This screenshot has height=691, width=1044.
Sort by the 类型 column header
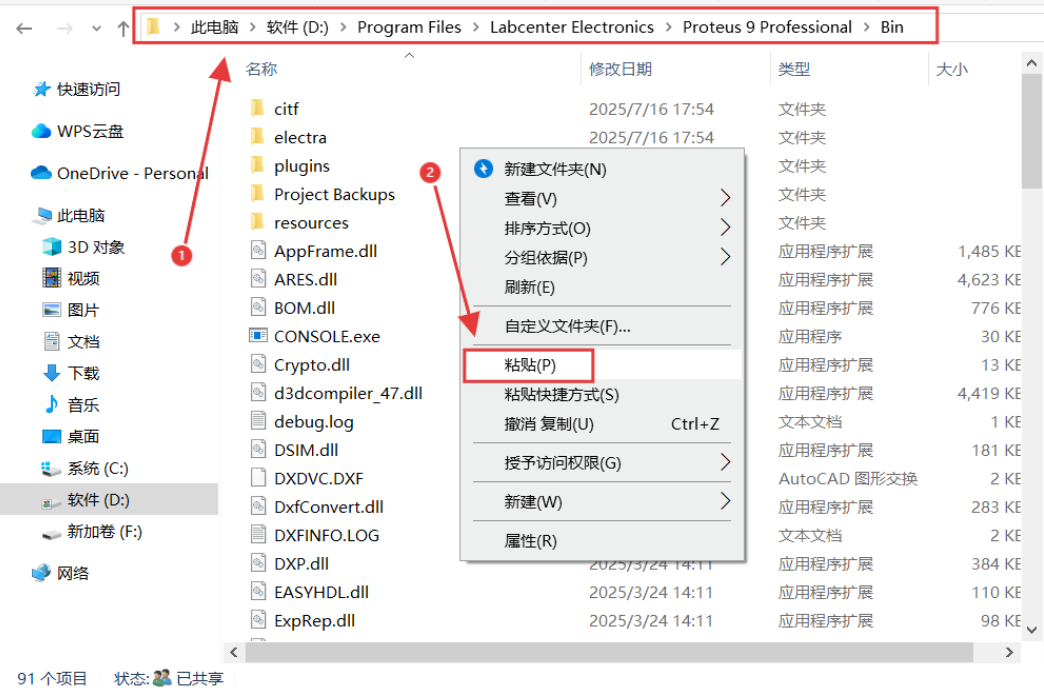click(x=794, y=69)
